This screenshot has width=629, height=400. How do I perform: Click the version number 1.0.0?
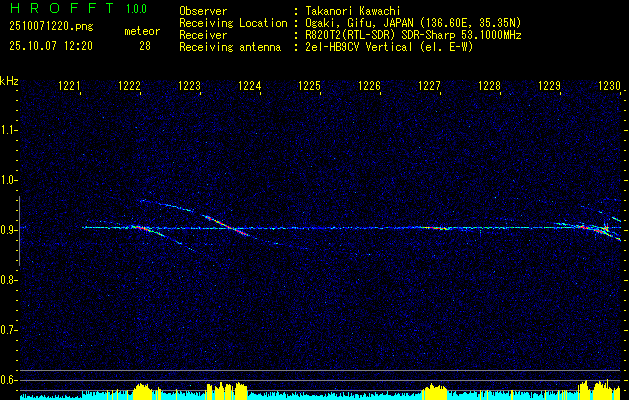pos(136,9)
